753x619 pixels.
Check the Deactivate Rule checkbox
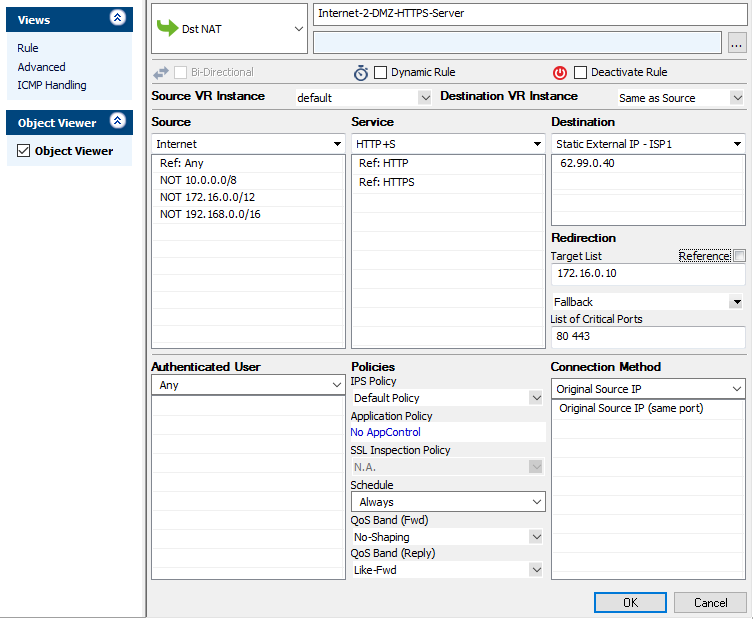[x=580, y=73]
